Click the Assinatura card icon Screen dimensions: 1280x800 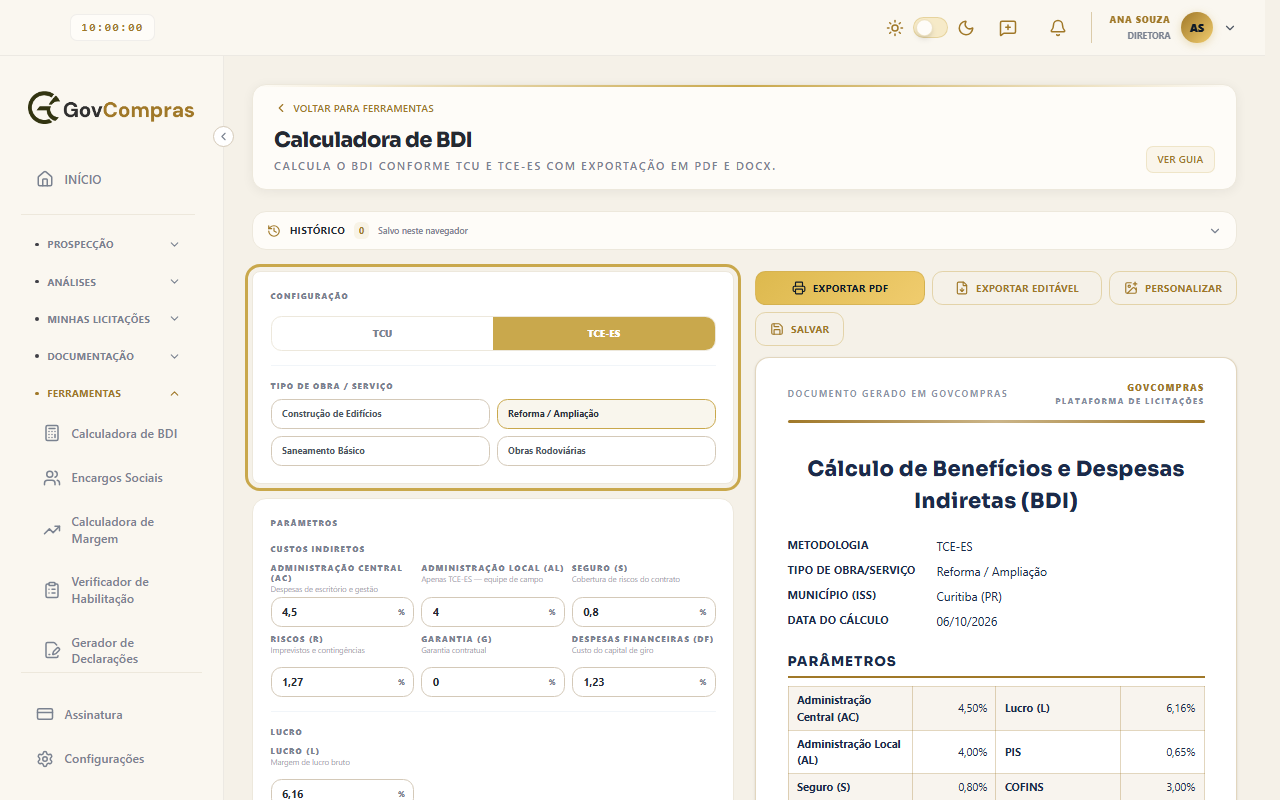coord(45,715)
